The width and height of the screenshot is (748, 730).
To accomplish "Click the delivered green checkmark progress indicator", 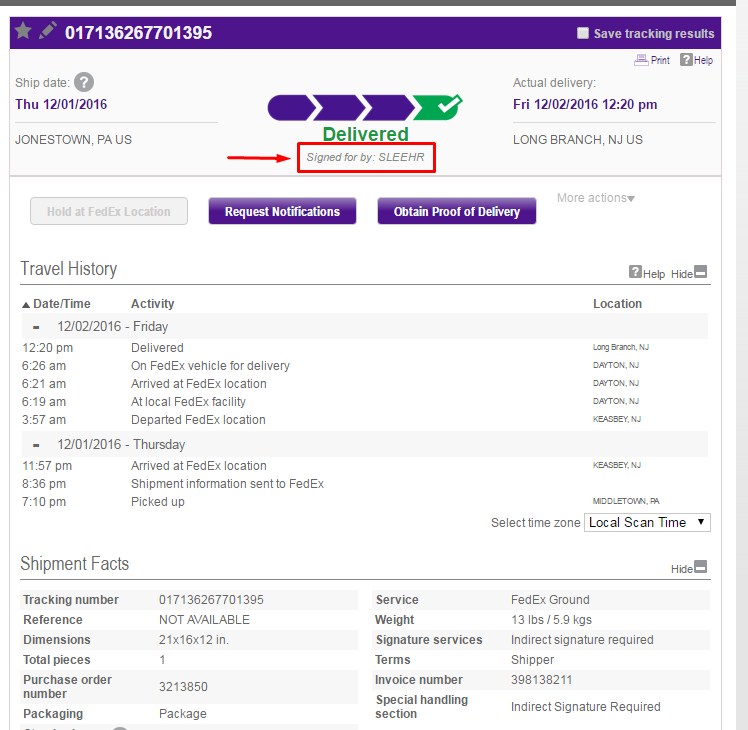I will point(437,106).
